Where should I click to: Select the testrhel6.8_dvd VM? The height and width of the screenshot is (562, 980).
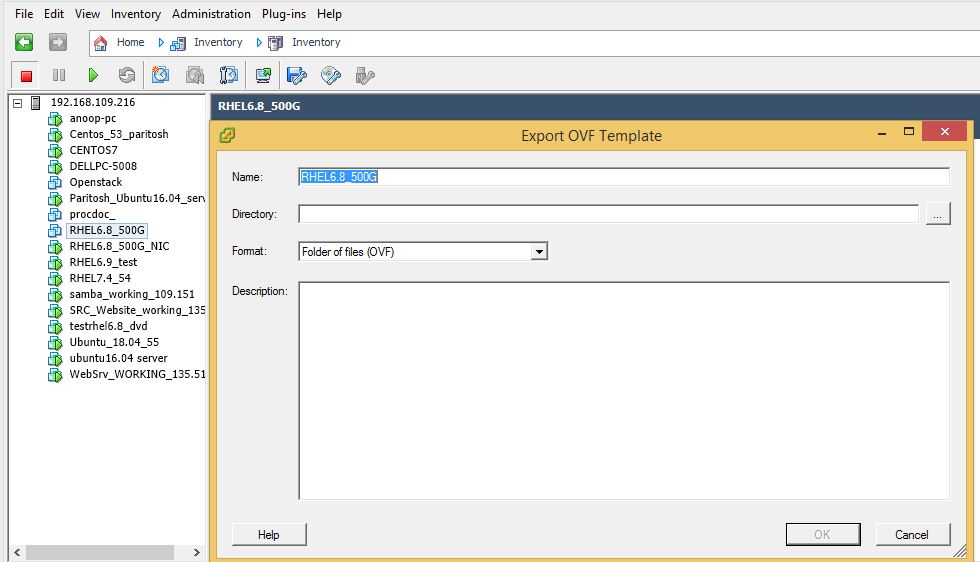click(108, 326)
